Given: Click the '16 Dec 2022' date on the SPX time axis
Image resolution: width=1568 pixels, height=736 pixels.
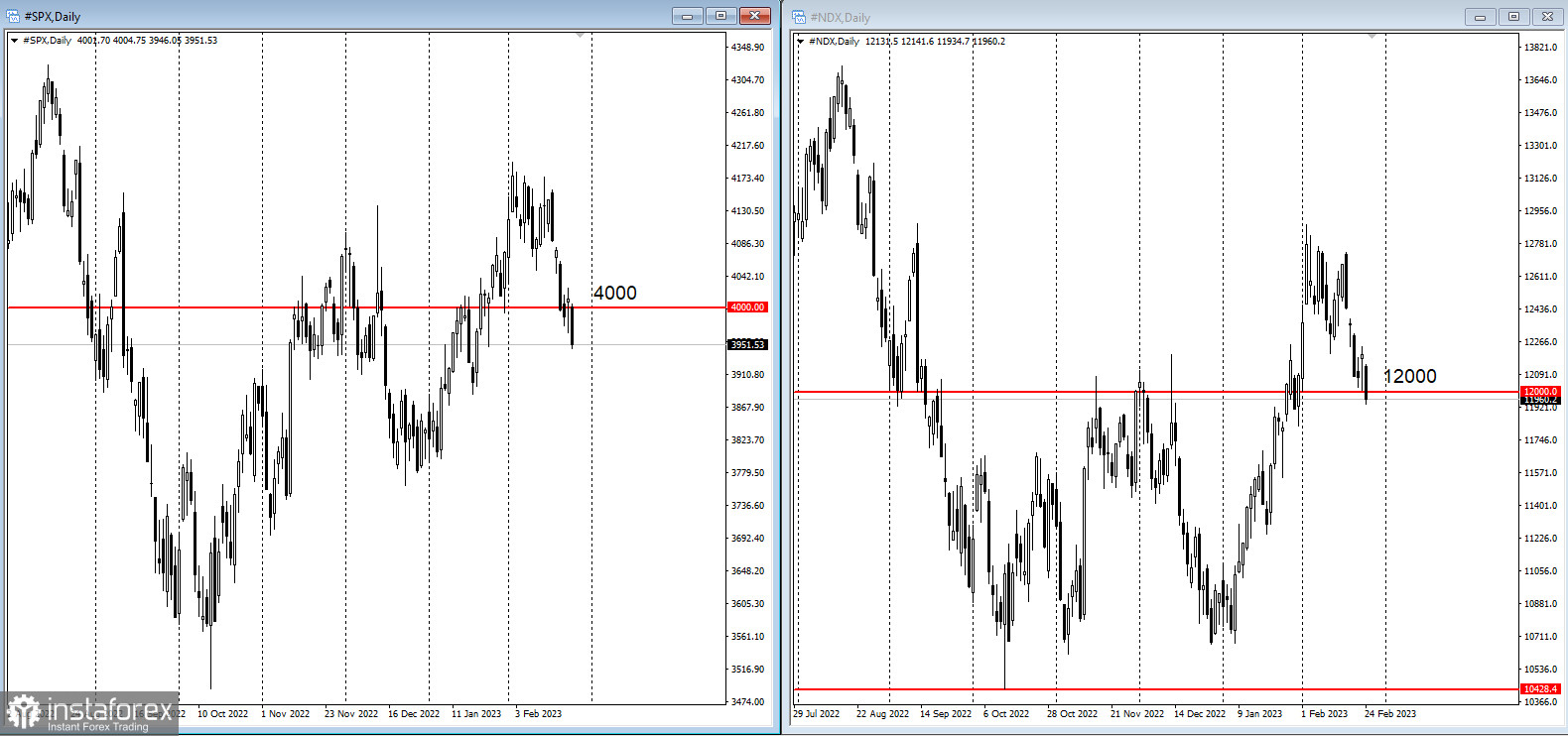Looking at the screenshot, I should pos(414,714).
